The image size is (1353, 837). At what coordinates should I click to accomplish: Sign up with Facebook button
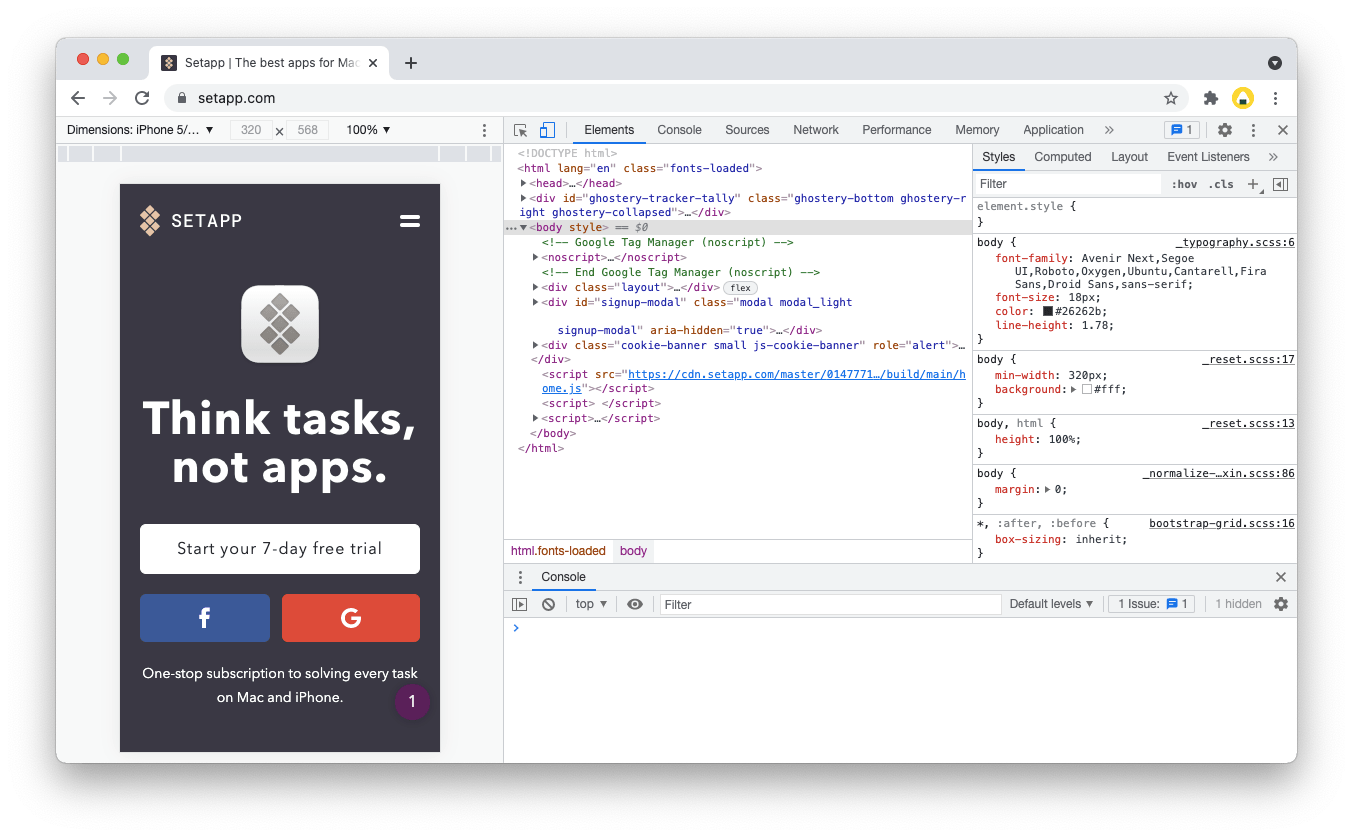coord(205,618)
